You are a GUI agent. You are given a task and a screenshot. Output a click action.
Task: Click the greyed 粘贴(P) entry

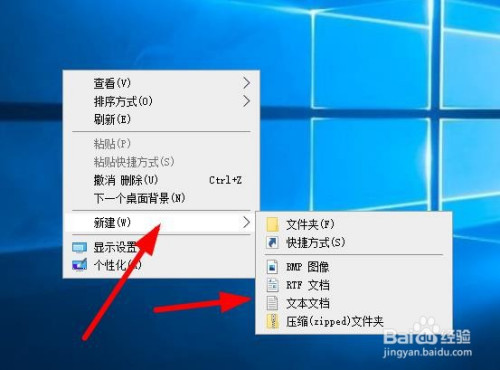tap(161, 144)
